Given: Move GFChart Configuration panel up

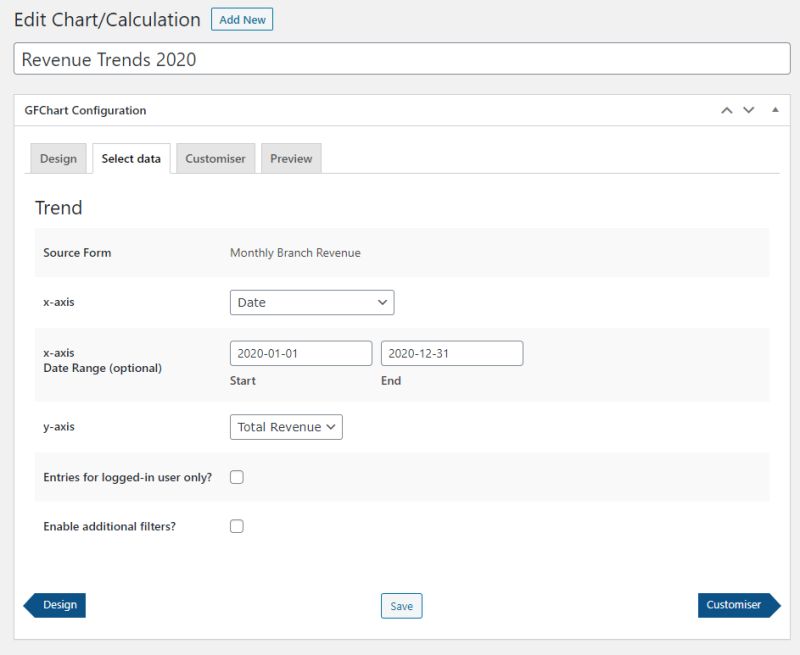Looking at the screenshot, I should point(727,110).
